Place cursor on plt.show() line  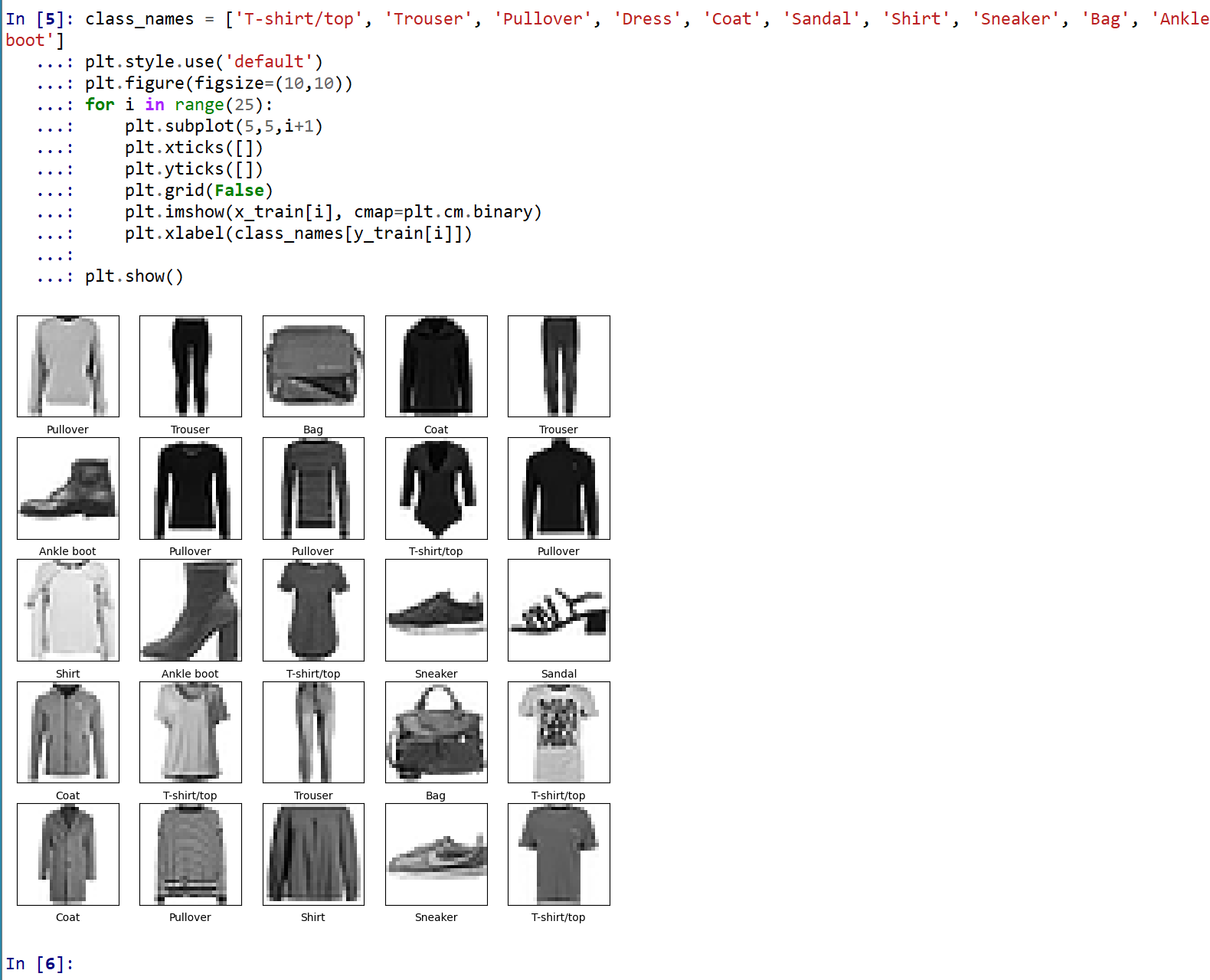135,276
